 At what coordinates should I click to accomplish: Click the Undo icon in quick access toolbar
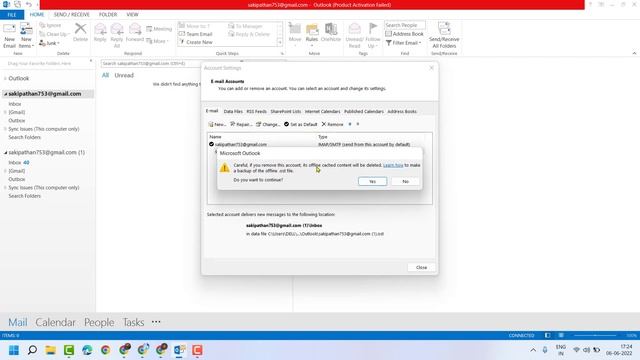point(29,4)
